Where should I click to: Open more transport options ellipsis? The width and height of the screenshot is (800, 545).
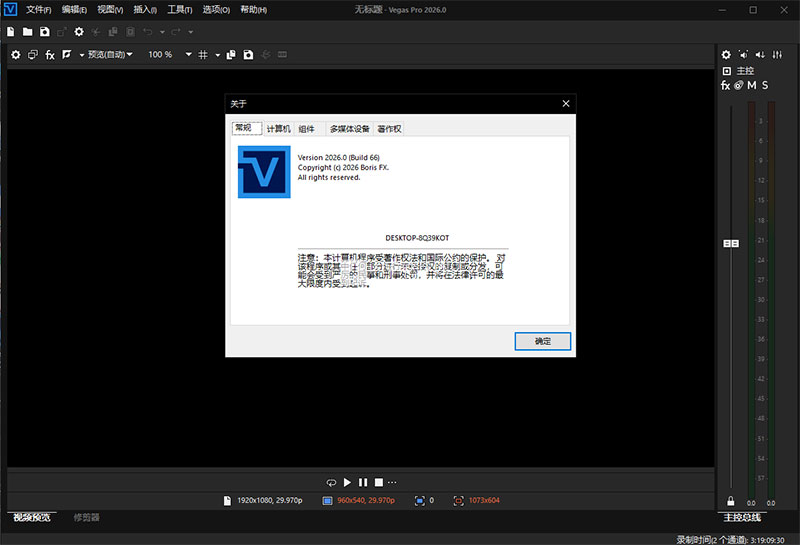click(392, 482)
